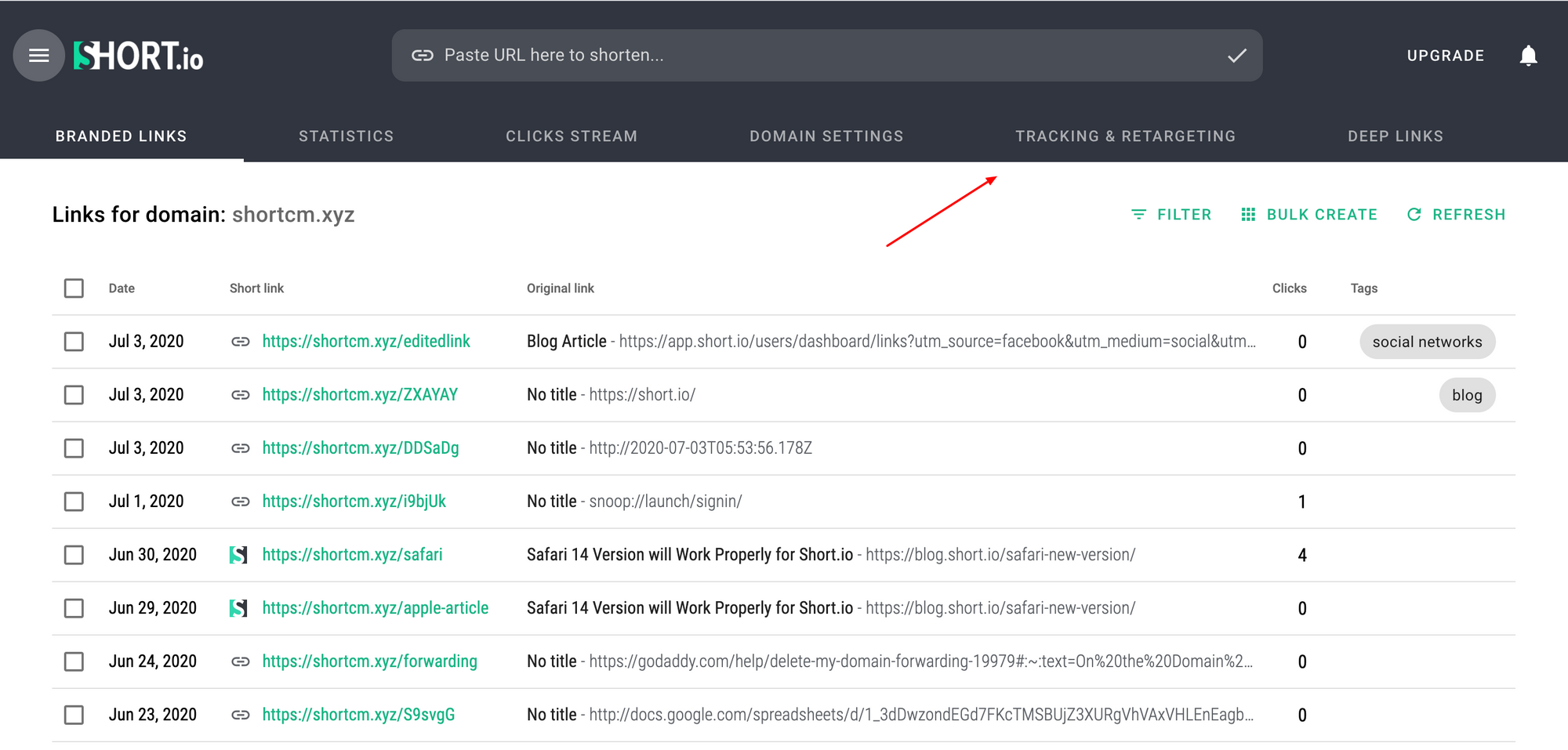Switch to the Domain Settings tab
1568x750 pixels.
tap(826, 135)
